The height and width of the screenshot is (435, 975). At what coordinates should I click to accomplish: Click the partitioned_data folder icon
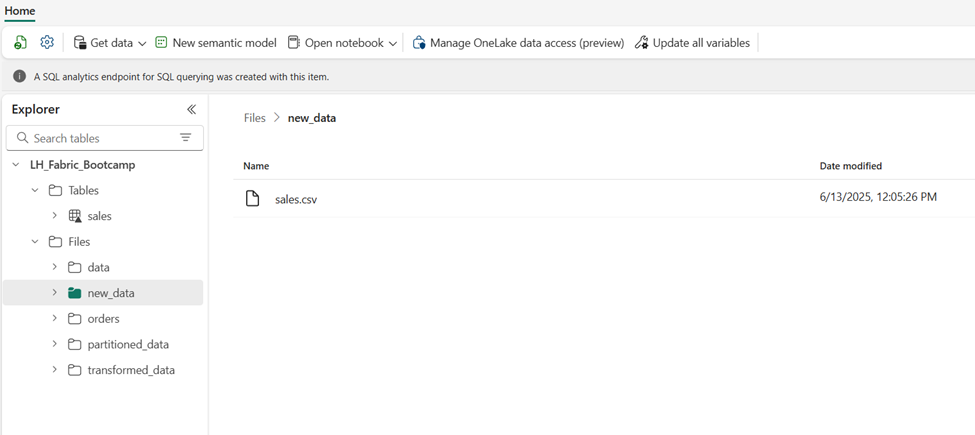coord(75,344)
